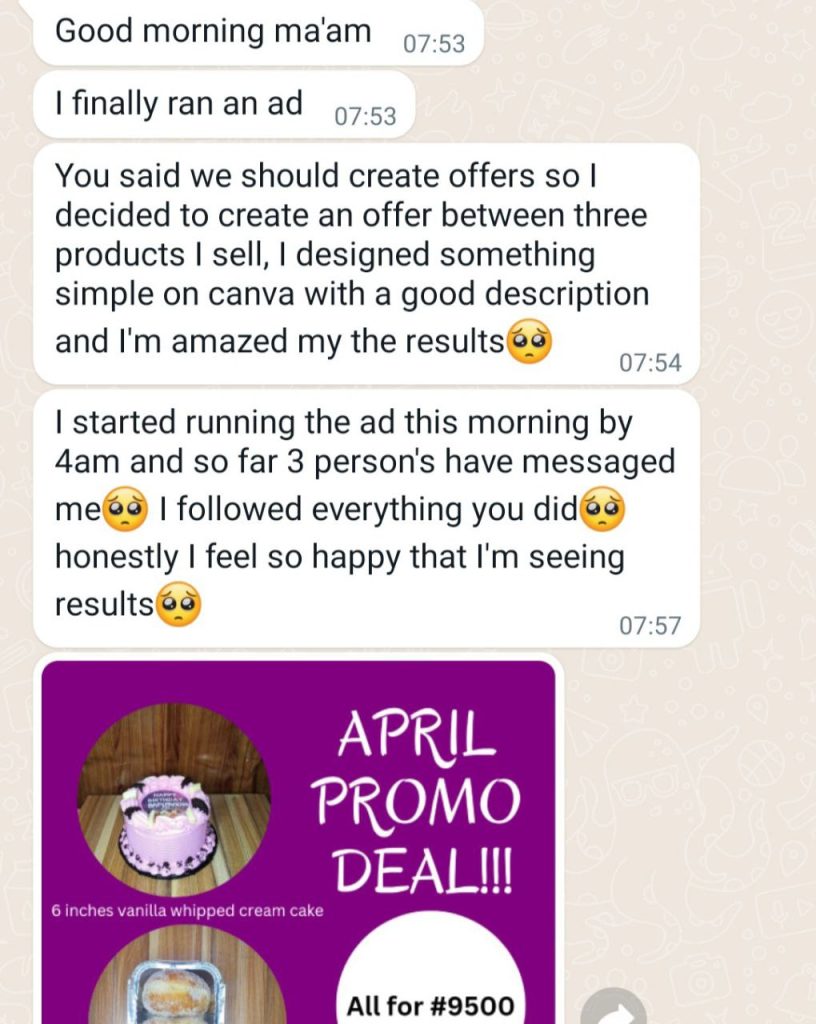The height and width of the screenshot is (1024, 816).
Task: Click the pleading emoji after 'you did'
Action: coord(603,510)
